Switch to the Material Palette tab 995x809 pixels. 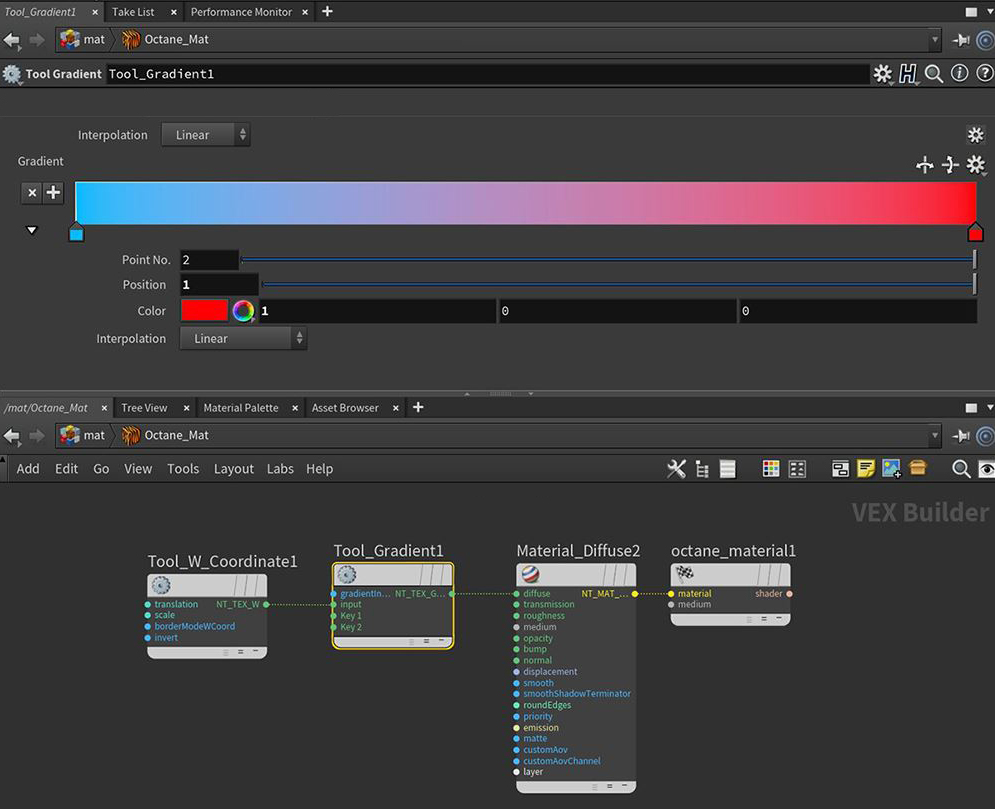pyautogui.click(x=241, y=408)
